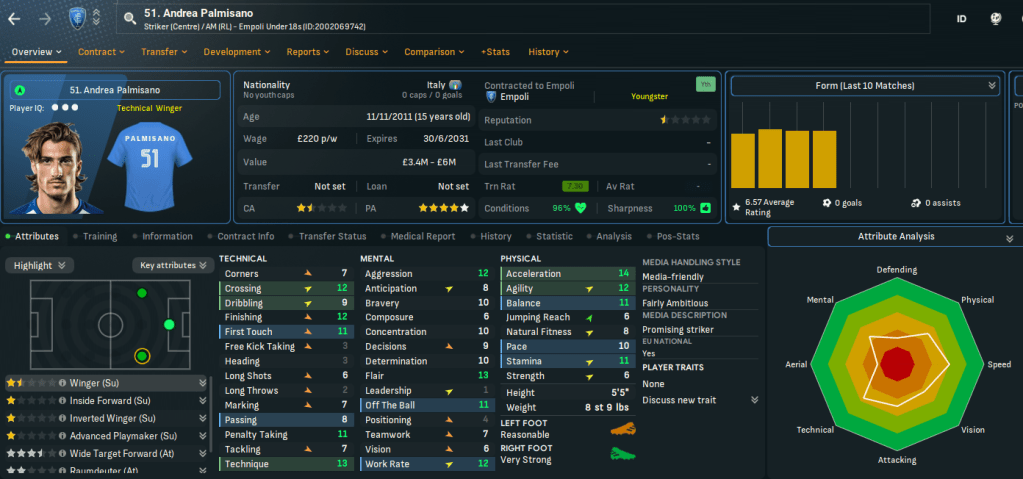This screenshot has height=479, width=1023.
Task: Click the Discuss new trait link
Action: point(680,400)
